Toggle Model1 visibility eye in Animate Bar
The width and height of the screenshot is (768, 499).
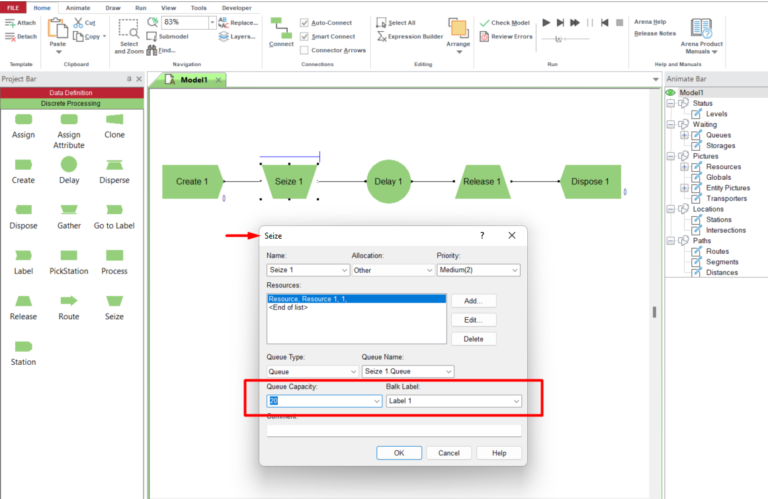pos(671,93)
